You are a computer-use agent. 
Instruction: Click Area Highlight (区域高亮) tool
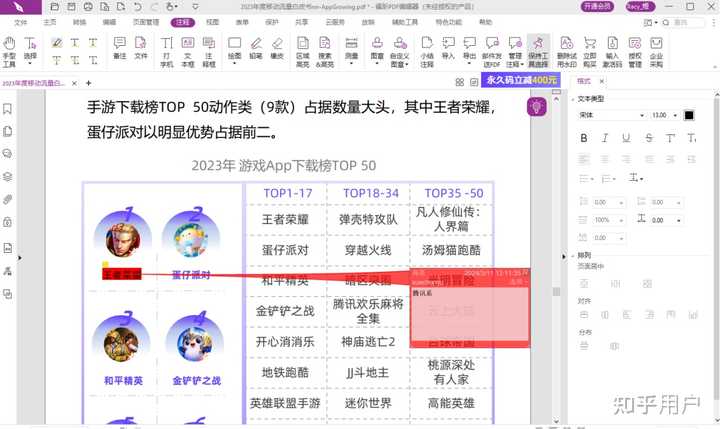(303, 52)
